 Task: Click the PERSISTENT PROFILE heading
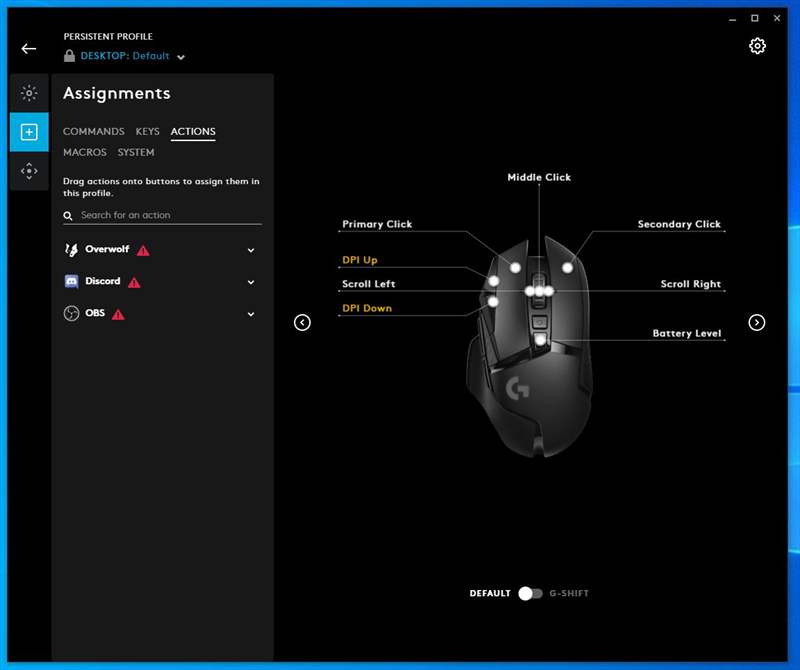pyautogui.click(x=108, y=37)
